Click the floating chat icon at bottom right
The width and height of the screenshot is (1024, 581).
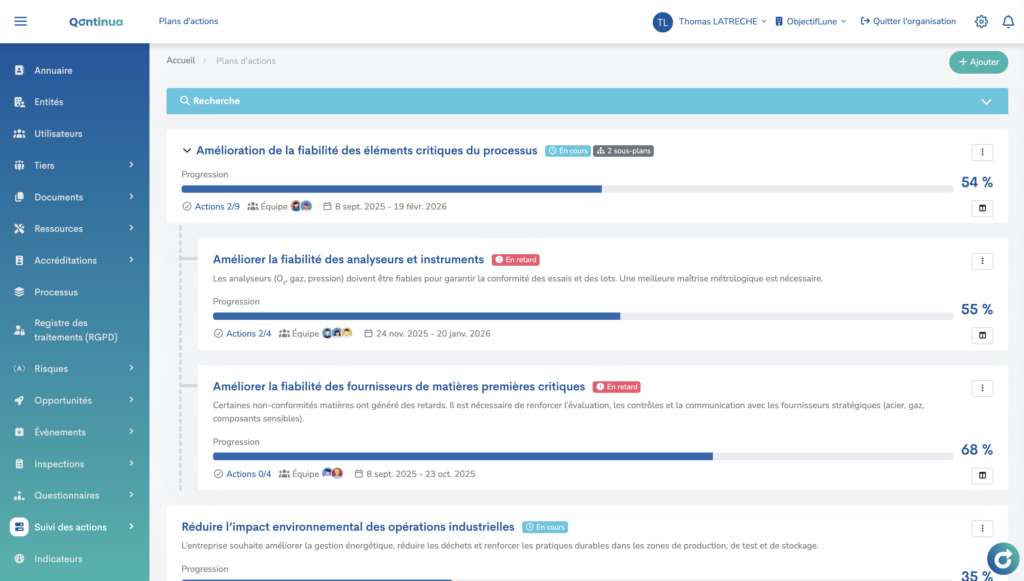[1002, 558]
